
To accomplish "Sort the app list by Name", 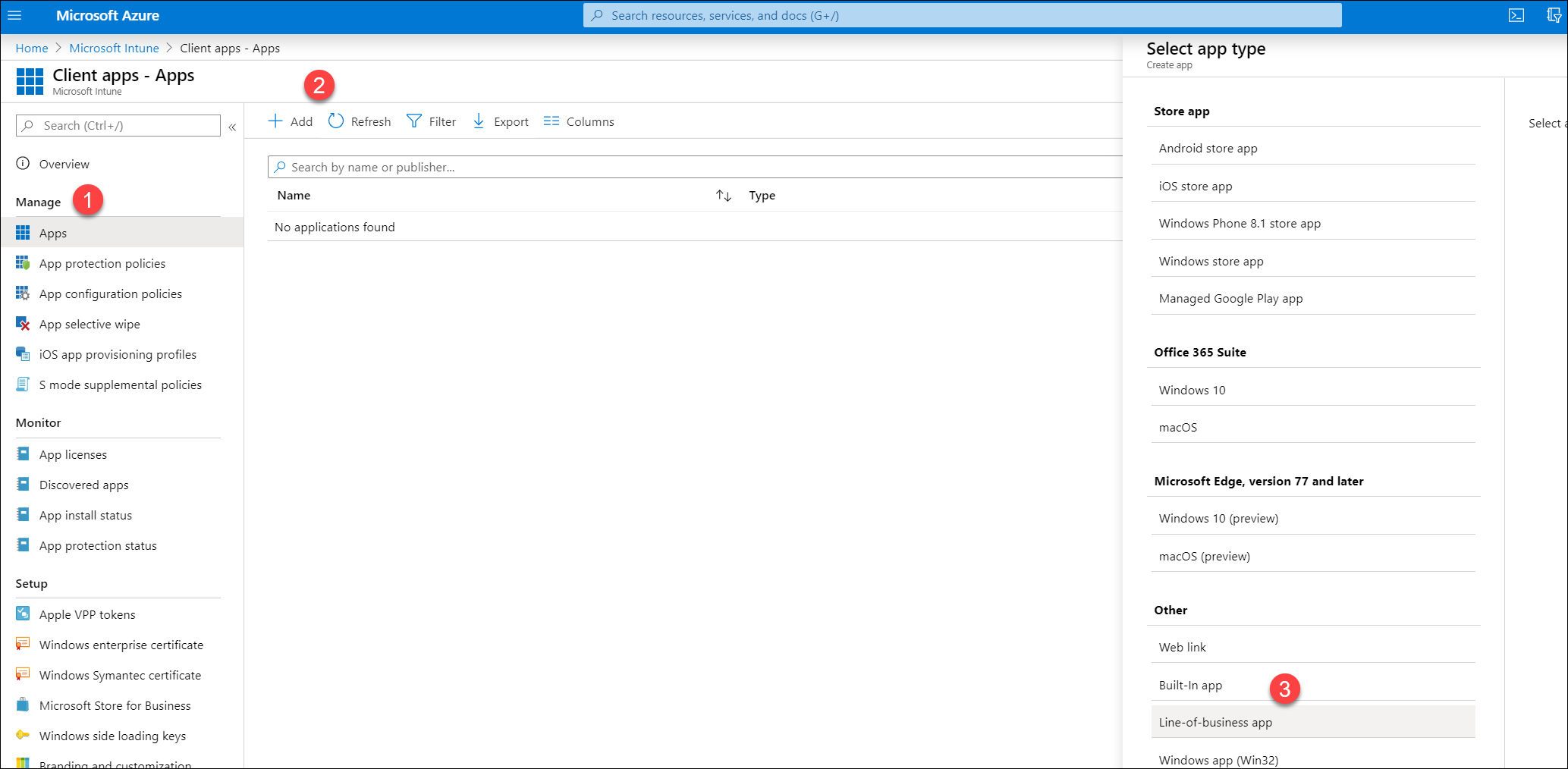I will (294, 195).
